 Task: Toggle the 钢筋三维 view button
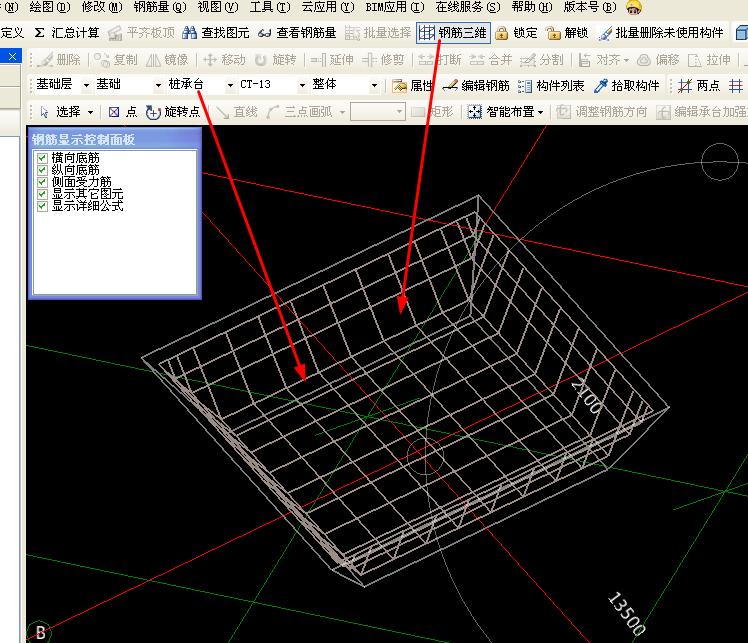tap(453, 33)
